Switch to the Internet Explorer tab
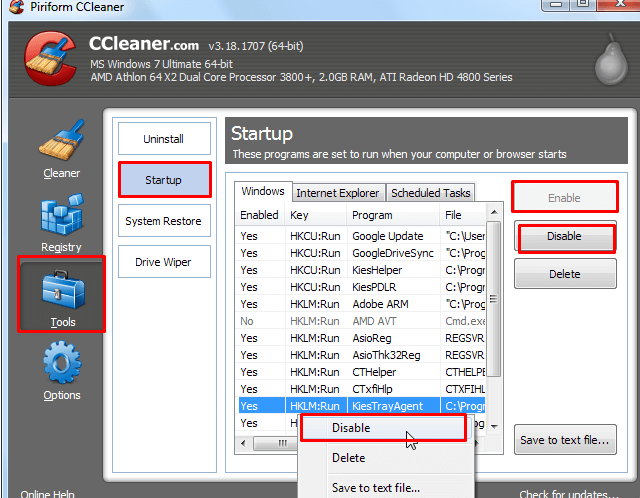The image size is (640, 498). click(338, 193)
